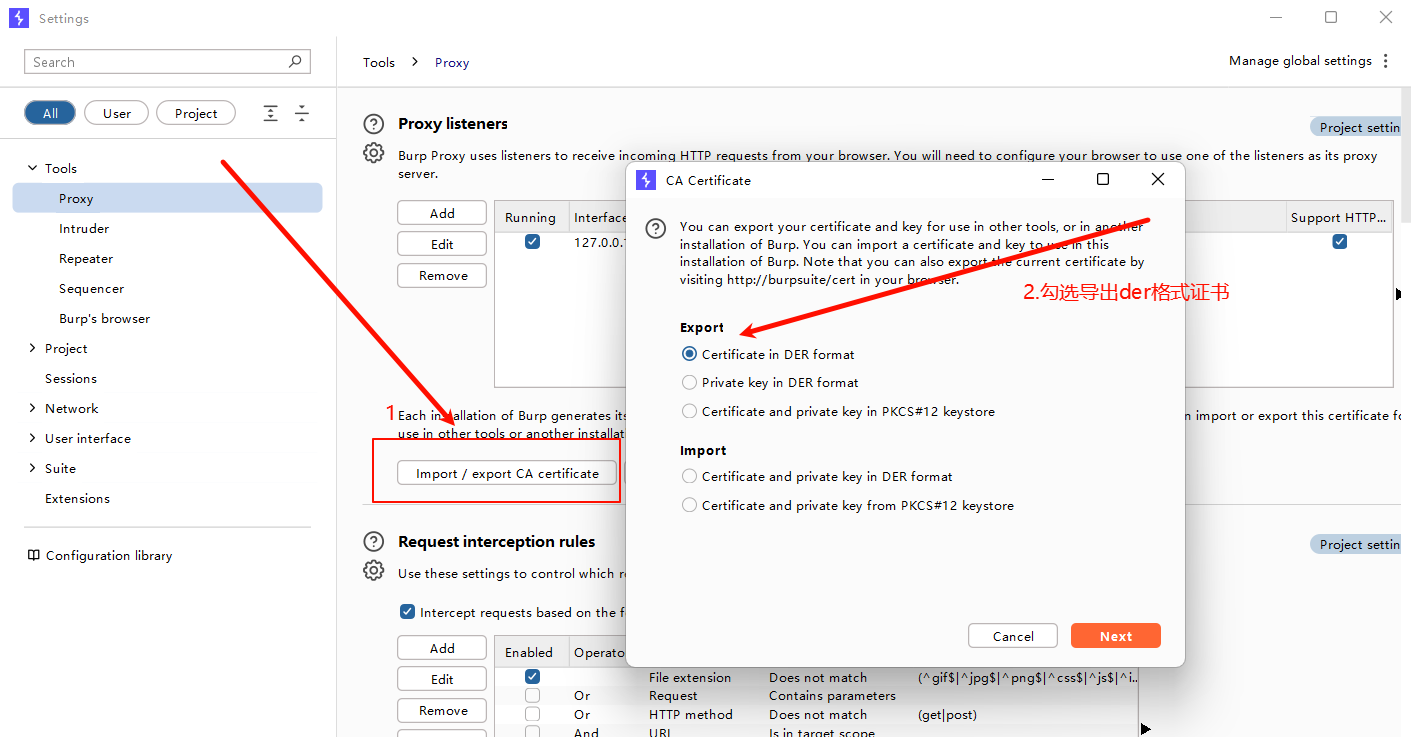Screen dimensions: 1411x737
Task: Click Tools in the breadcrumb
Action: tap(379, 62)
